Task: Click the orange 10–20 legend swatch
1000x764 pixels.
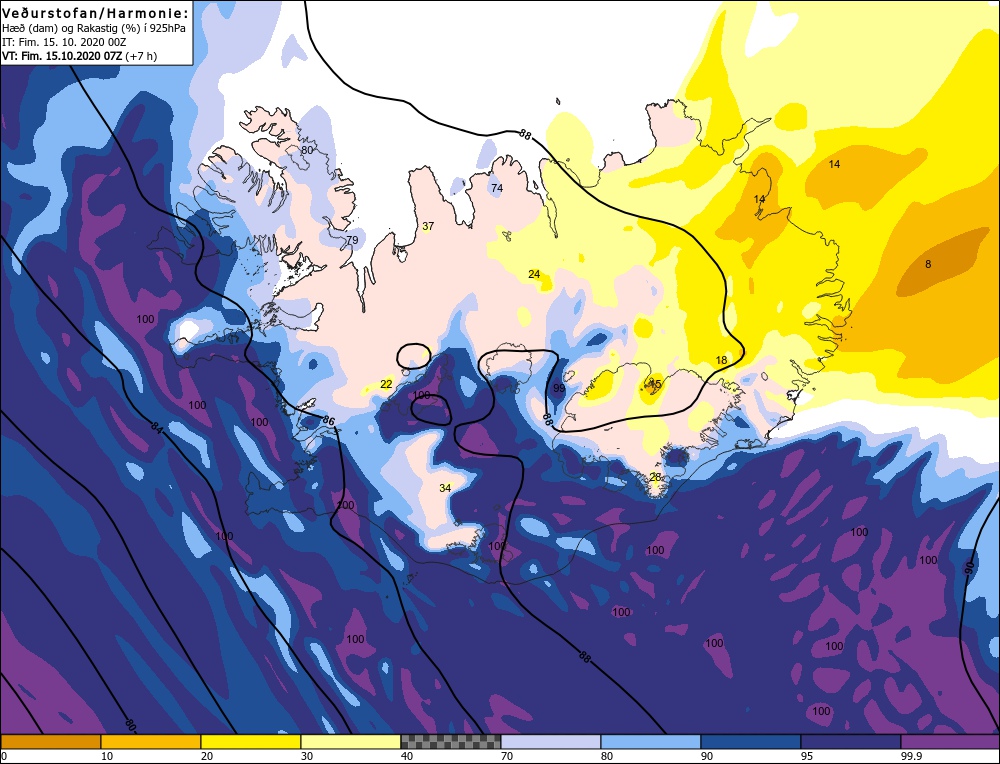Action: tap(151, 741)
